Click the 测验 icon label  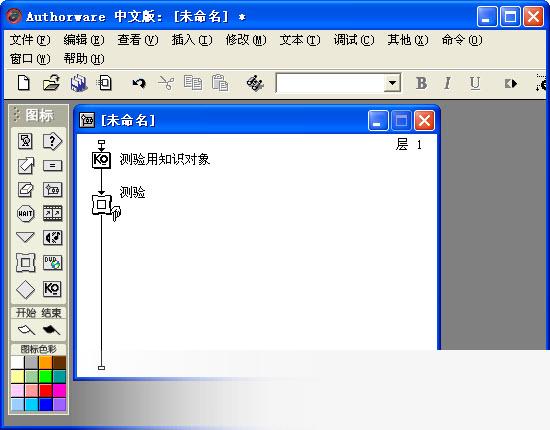pos(132,192)
